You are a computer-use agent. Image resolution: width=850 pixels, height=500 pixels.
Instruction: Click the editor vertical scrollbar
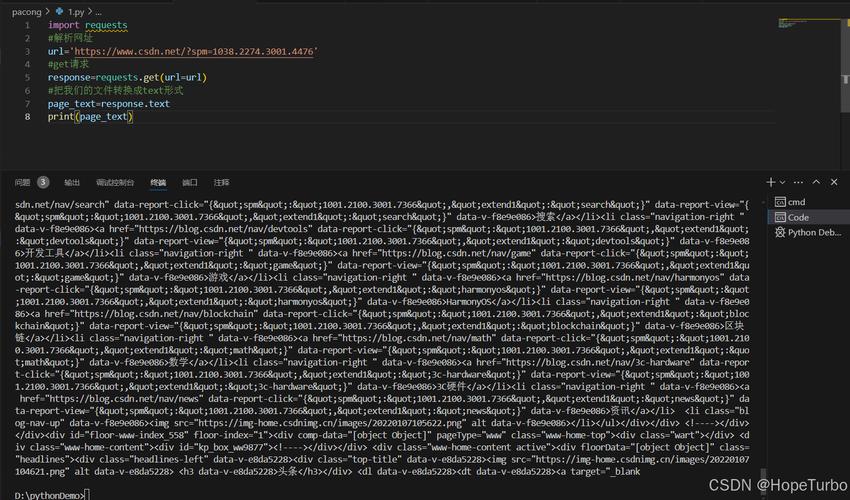click(x=845, y=65)
